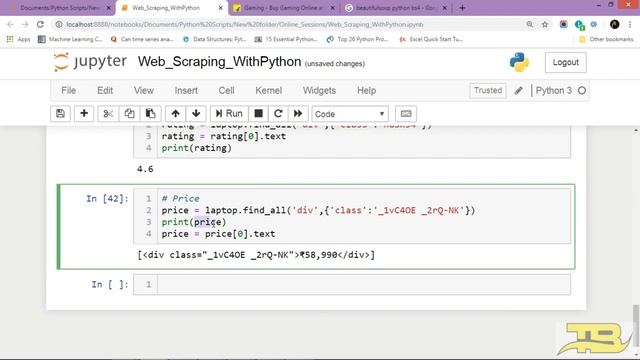Click the print(rating) code line
The height and width of the screenshot is (360, 640).
(x=197, y=148)
